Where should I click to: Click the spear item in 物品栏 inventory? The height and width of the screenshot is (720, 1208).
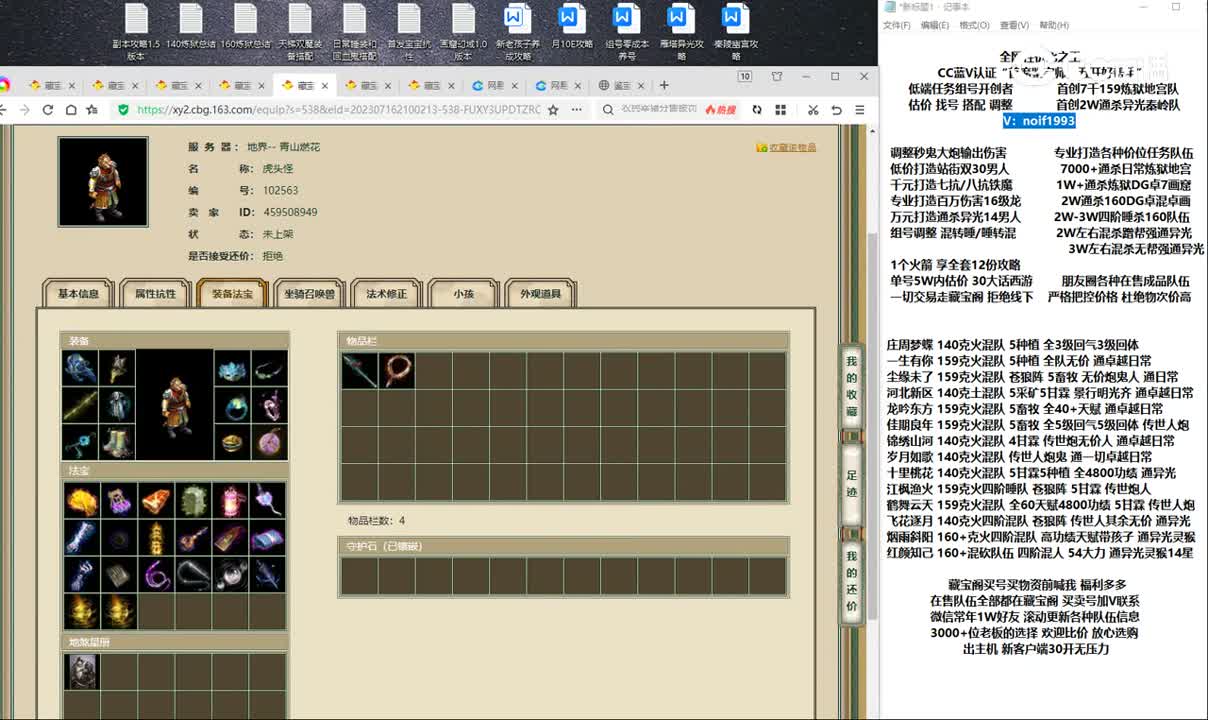click(359, 370)
